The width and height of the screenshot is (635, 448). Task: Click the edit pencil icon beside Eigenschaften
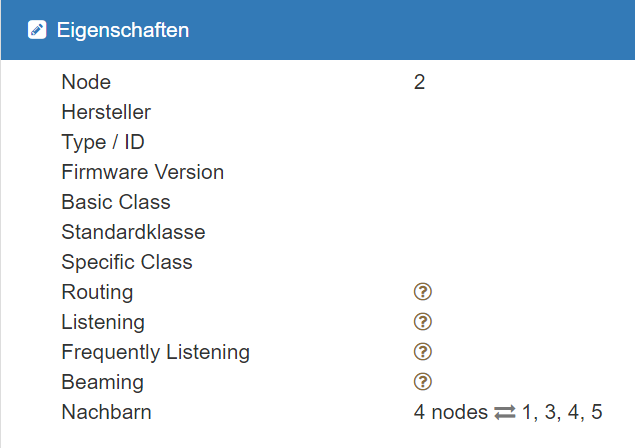click(37, 30)
